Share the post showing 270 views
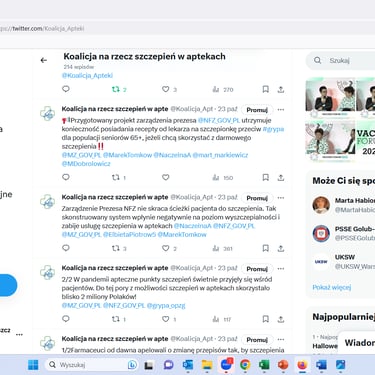This screenshot has height=375, width=375. click(281, 89)
